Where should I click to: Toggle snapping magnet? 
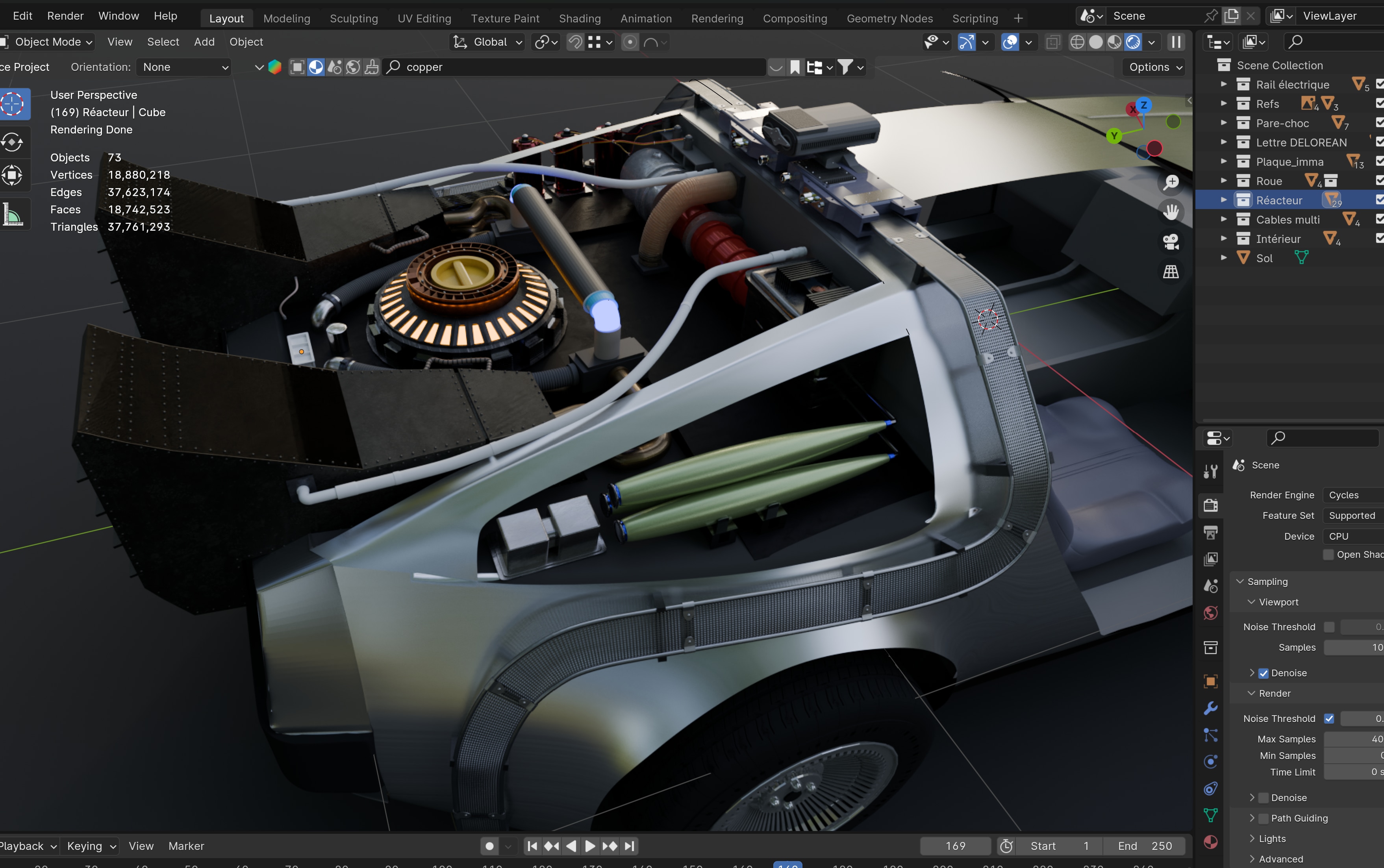tap(574, 42)
